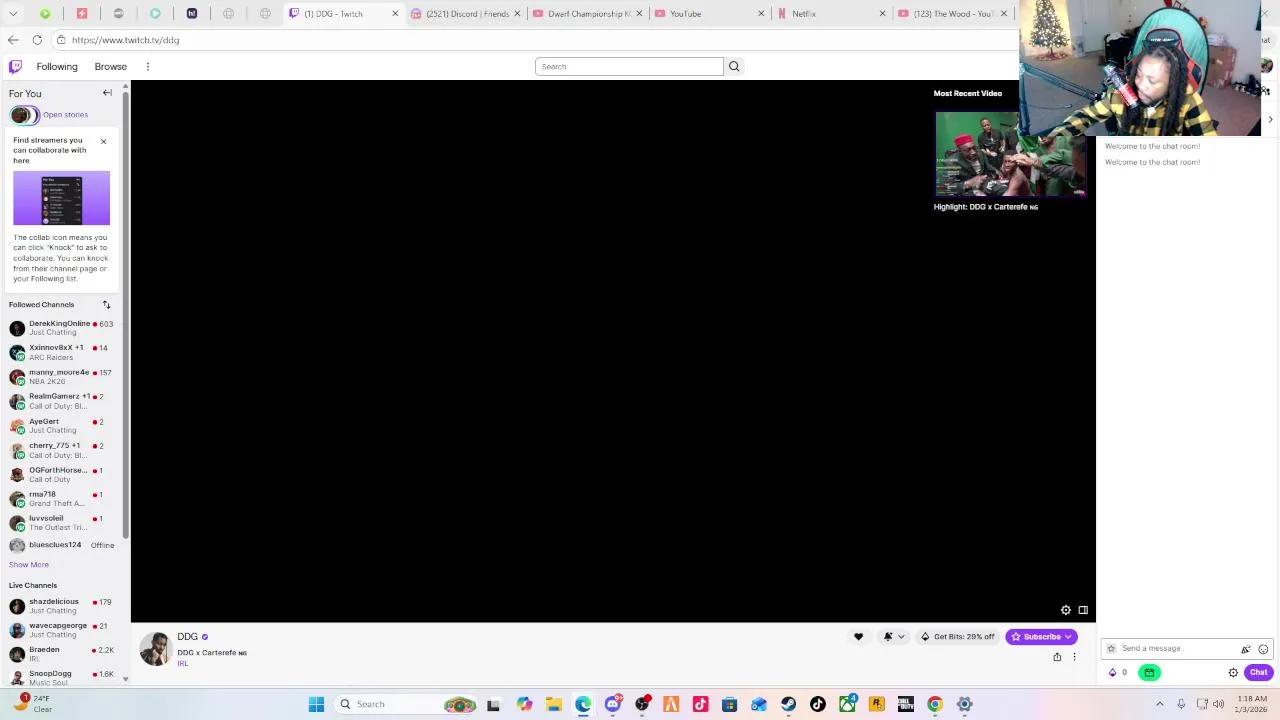The width and height of the screenshot is (1280, 720).
Task: Collapse the For You sidebar
Action: [107, 93]
